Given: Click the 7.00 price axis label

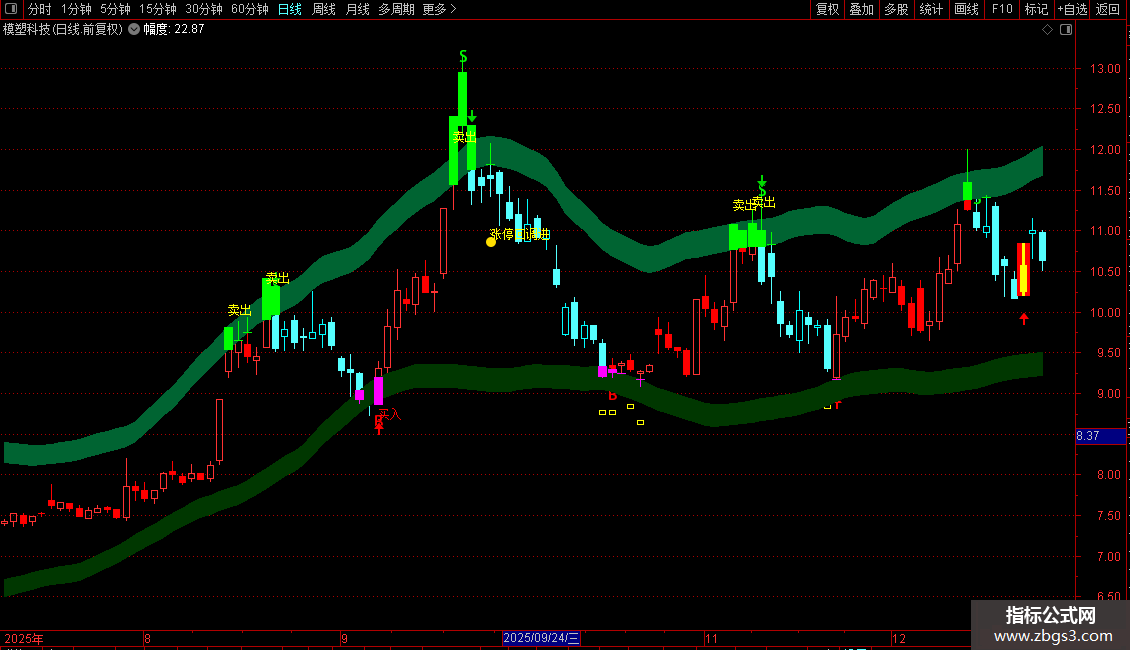Looking at the screenshot, I should 1108,556.
